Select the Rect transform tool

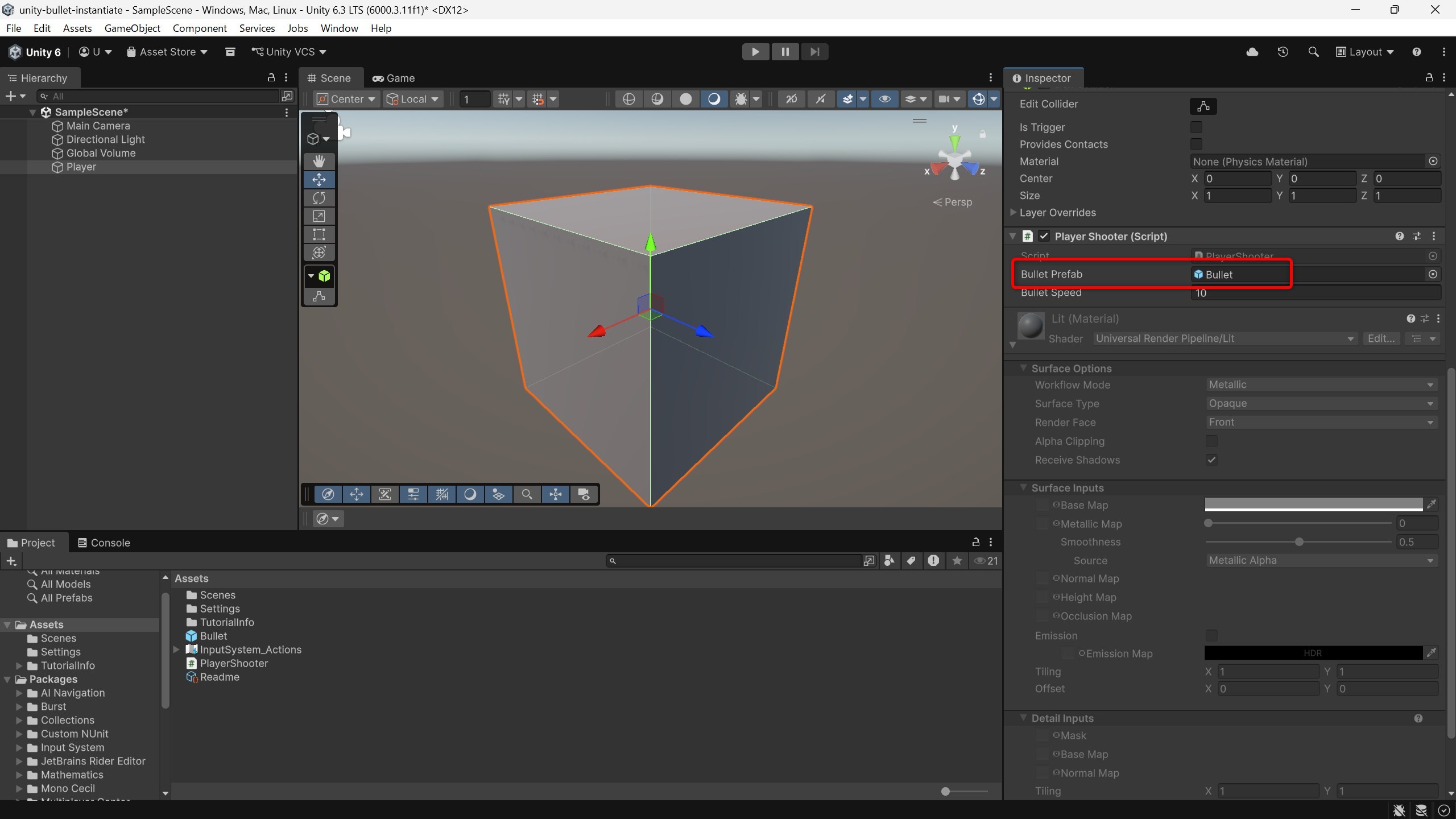click(x=318, y=234)
